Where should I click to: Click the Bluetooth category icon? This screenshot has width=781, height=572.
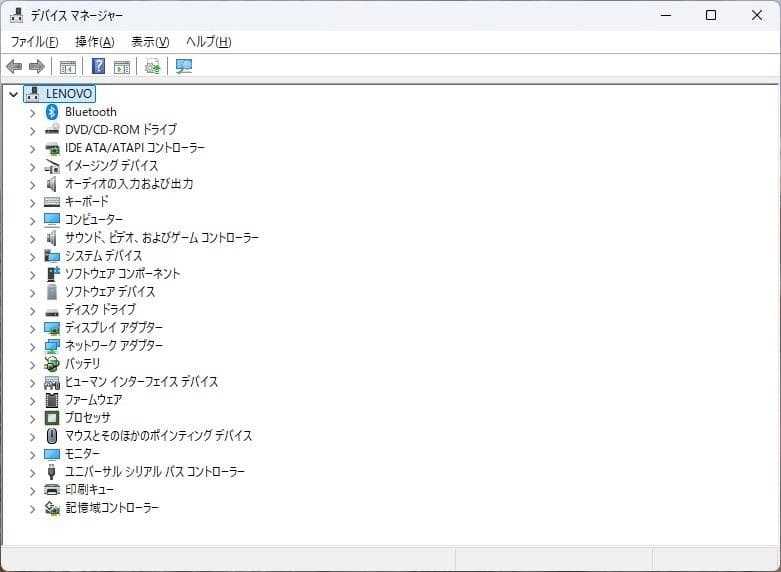tap(52, 112)
